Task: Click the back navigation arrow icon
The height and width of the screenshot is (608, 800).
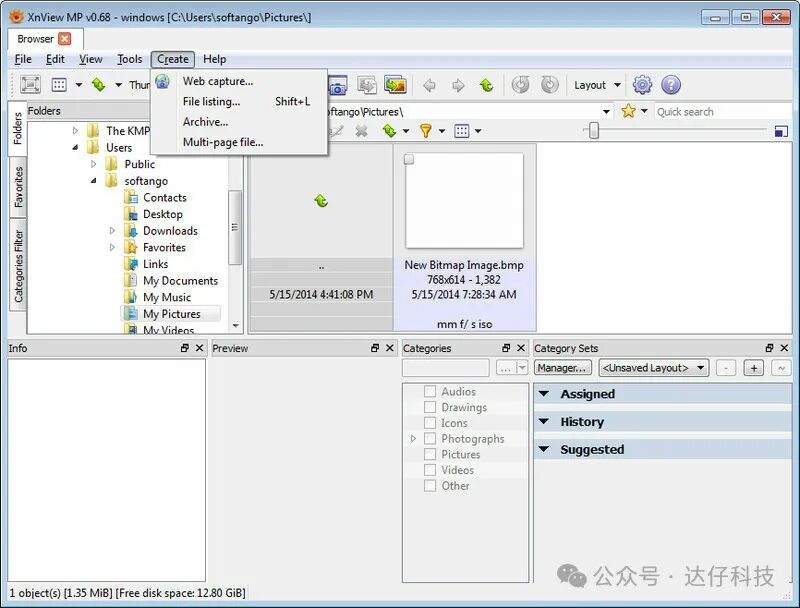Action: pyautogui.click(x=430, y=85)
